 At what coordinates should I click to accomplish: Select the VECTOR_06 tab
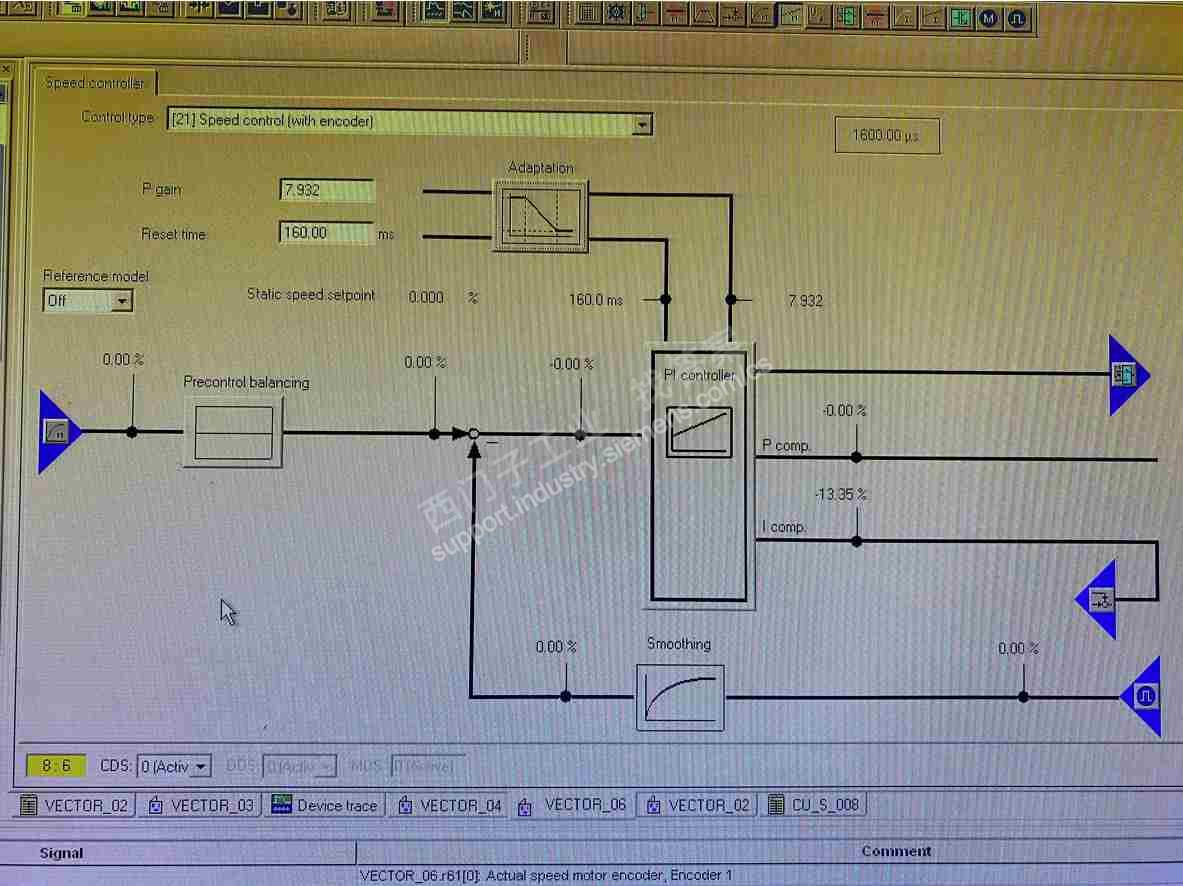[573, 805]
